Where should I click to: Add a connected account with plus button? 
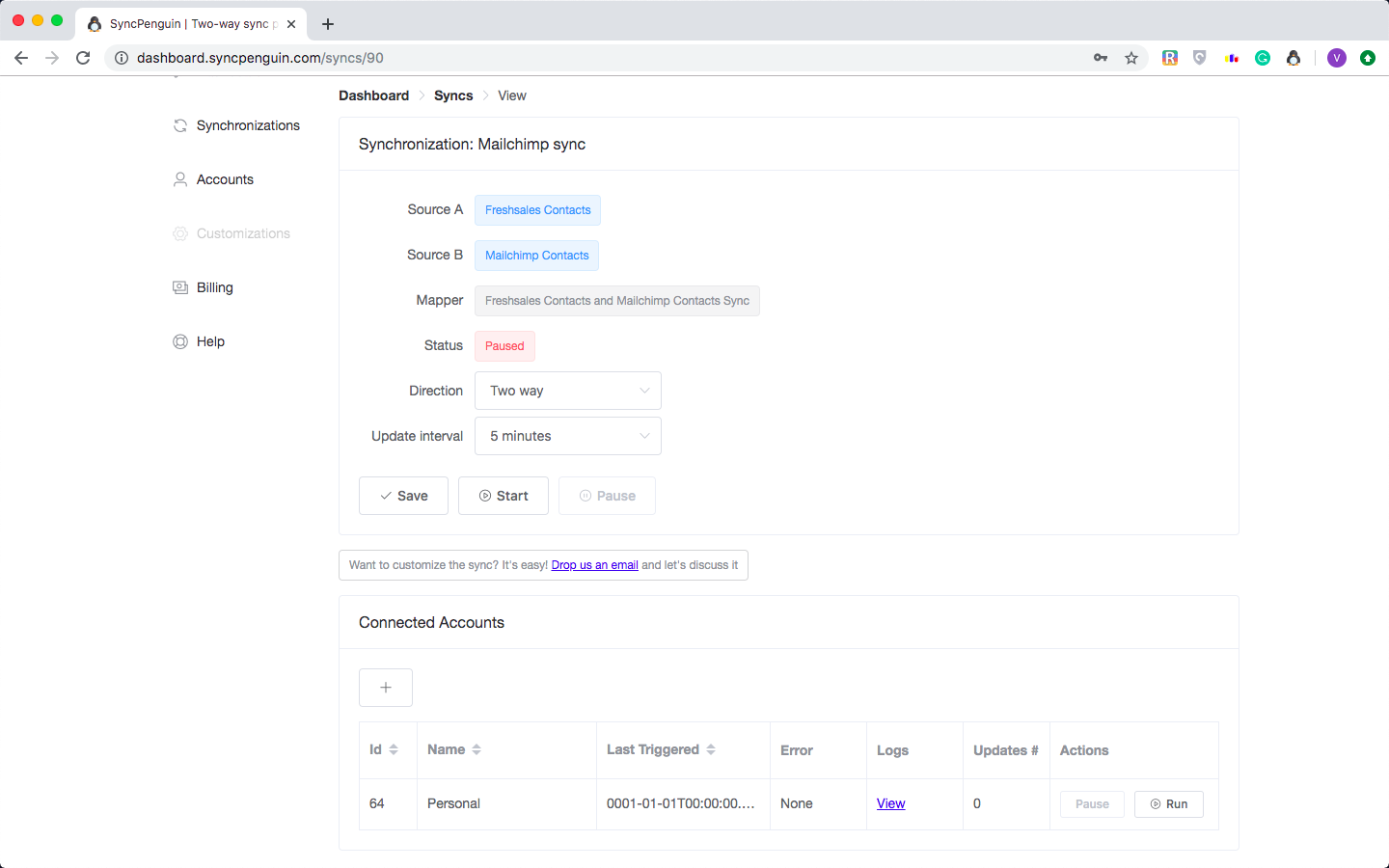pos(386,688)
